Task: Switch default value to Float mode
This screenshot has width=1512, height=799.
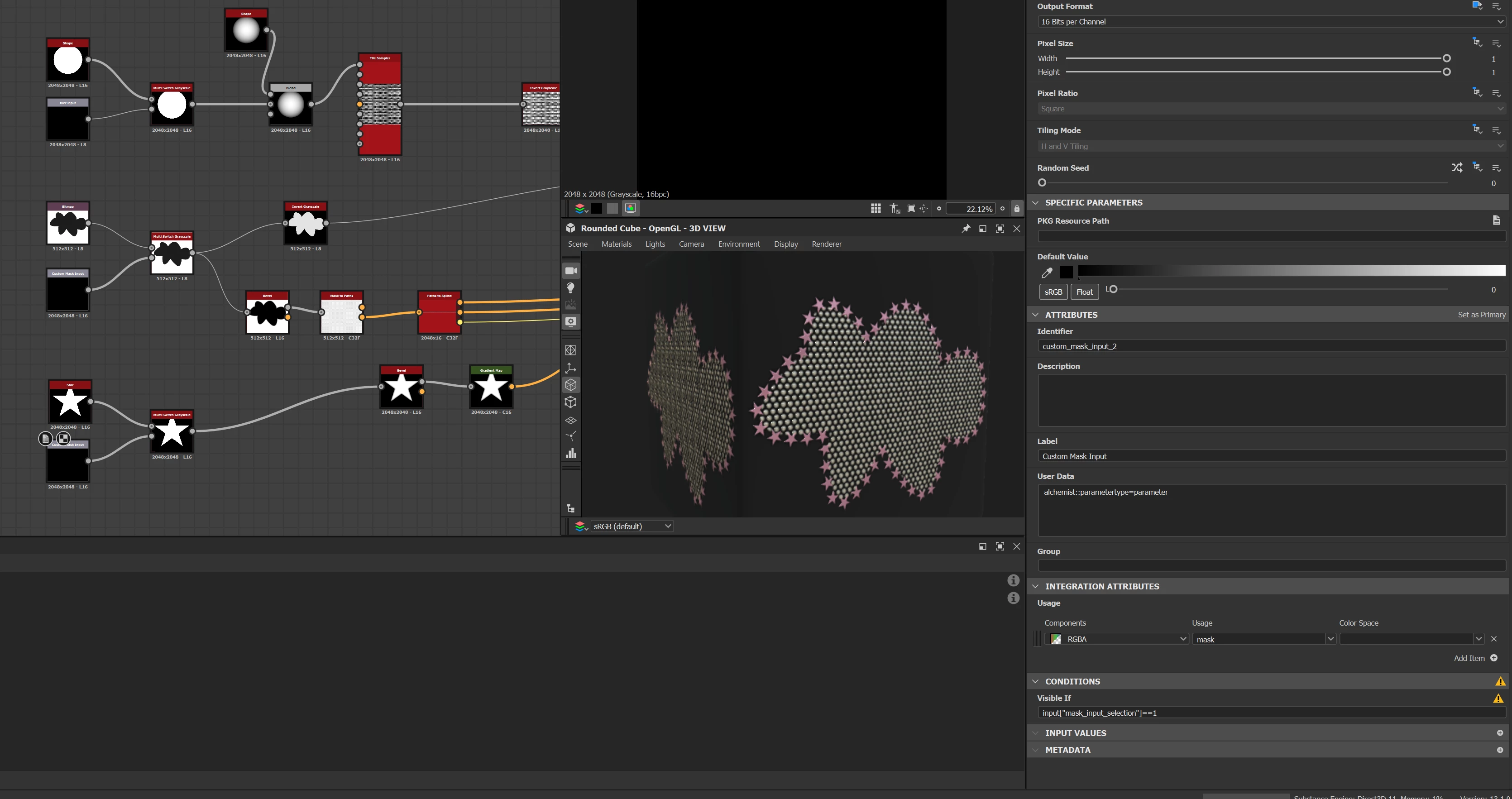Action: pyautogui.click(x=1084, y=292)
